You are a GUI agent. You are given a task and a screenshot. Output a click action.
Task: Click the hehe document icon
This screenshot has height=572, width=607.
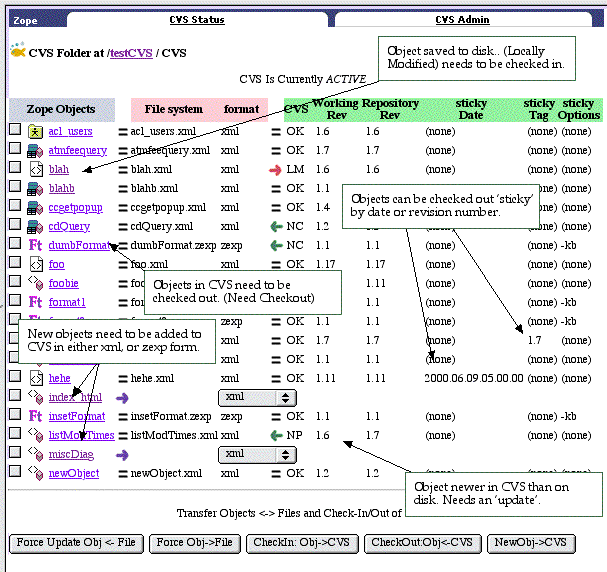36,378
